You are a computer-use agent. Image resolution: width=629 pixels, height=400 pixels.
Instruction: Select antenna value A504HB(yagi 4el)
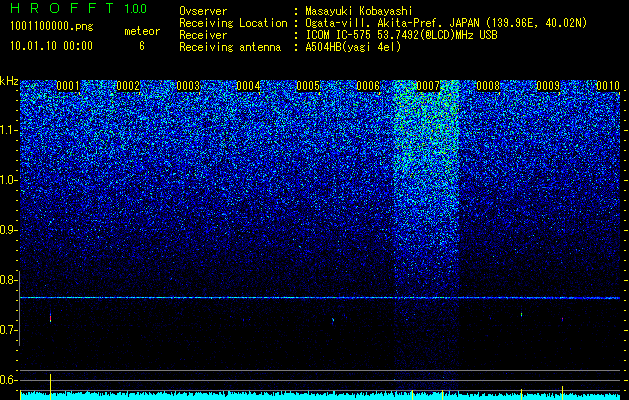point(353,47)
